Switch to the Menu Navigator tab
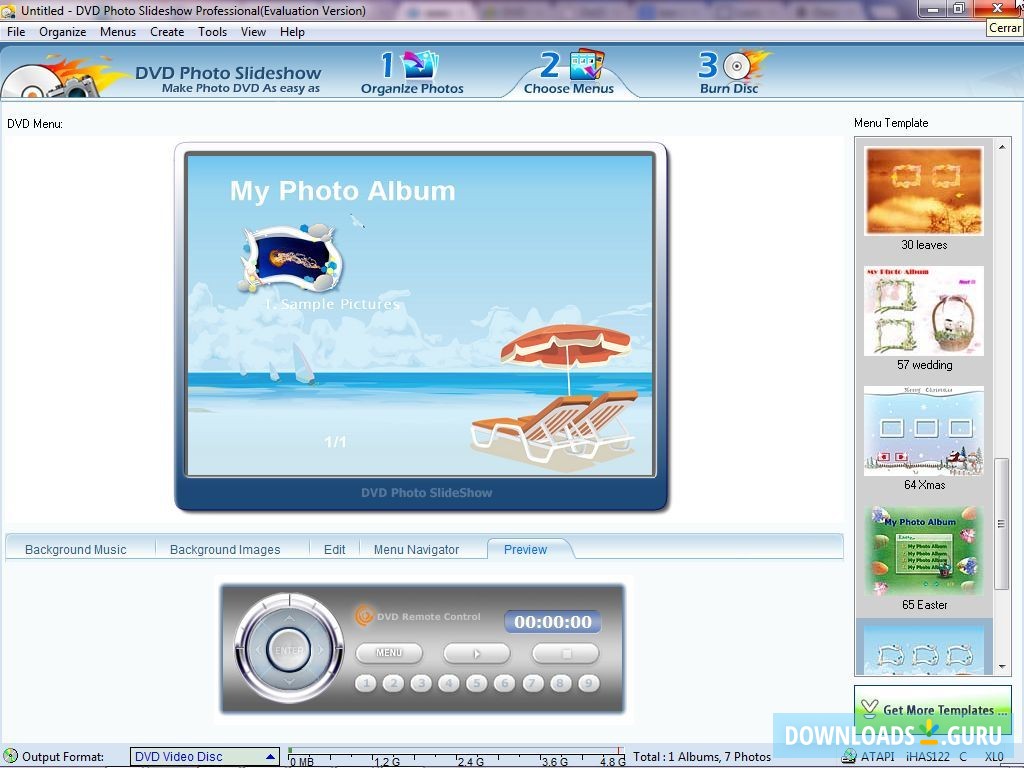Screen dimensions: 1024x768 click(416, 549)
